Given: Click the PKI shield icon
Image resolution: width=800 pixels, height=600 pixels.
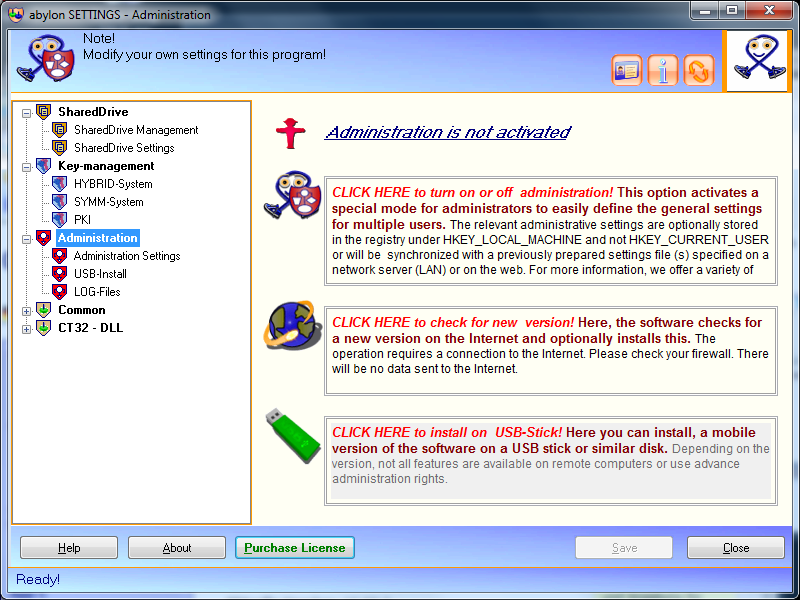Looking at the screenshot, I should click(x=60, y=219).
